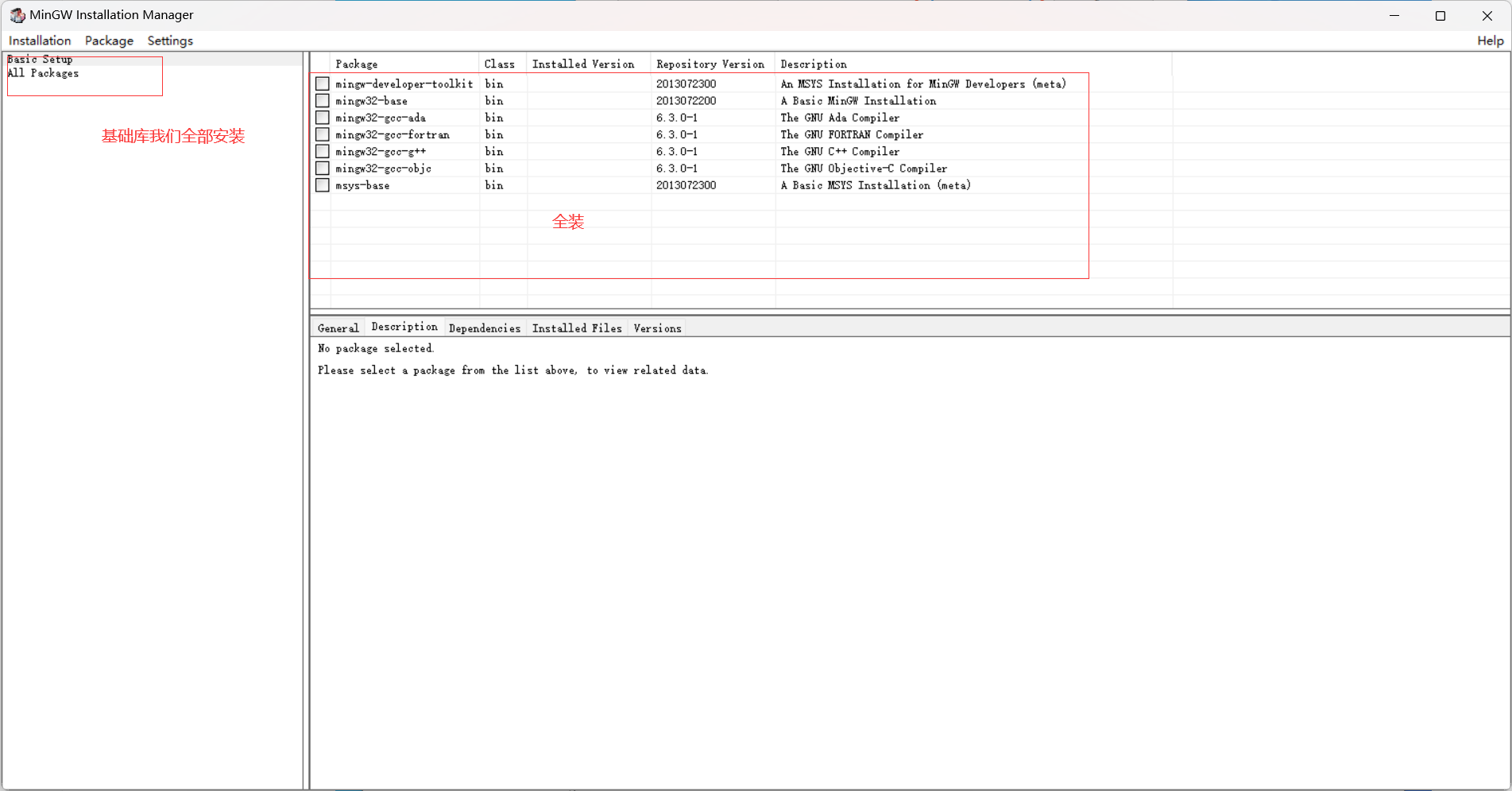The height and width of the screenshot is (791, 1512).
Task: Sort by the Class column header
Action: [503, 64]
